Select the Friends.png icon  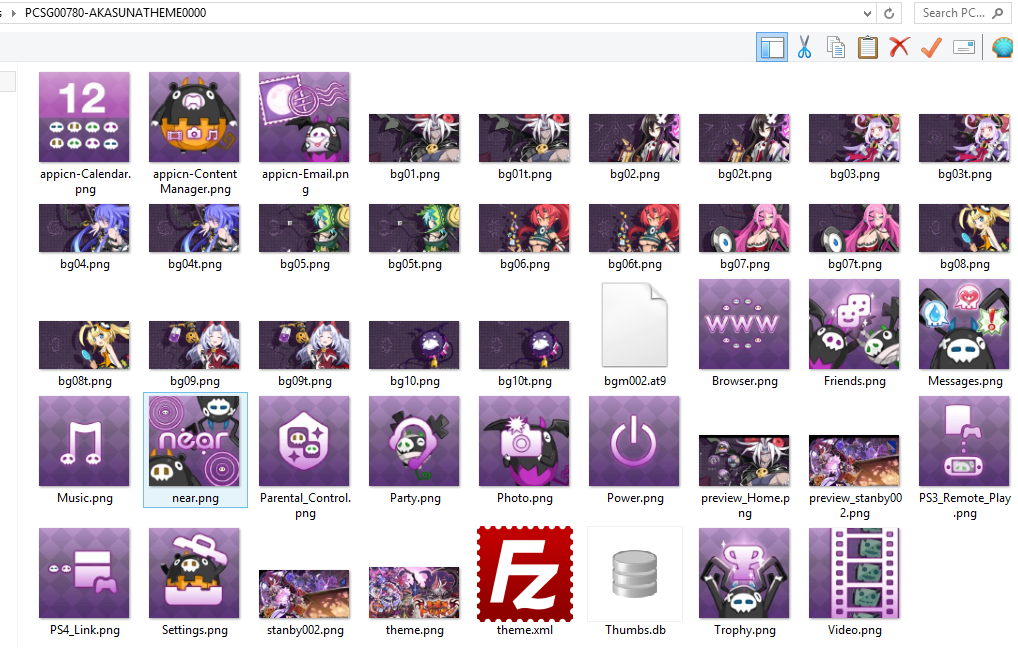tap(854, 324)
